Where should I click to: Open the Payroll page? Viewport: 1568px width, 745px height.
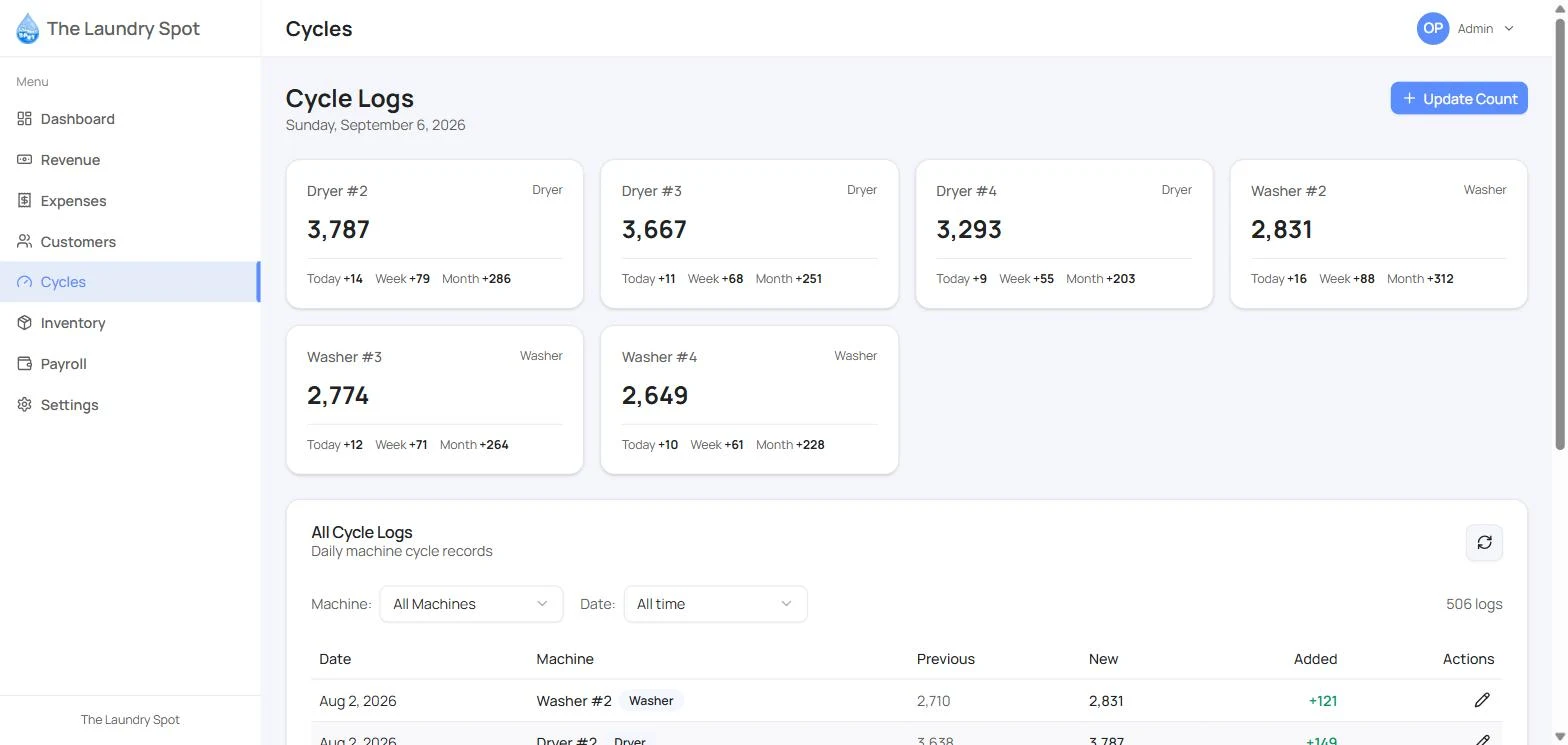130,364
